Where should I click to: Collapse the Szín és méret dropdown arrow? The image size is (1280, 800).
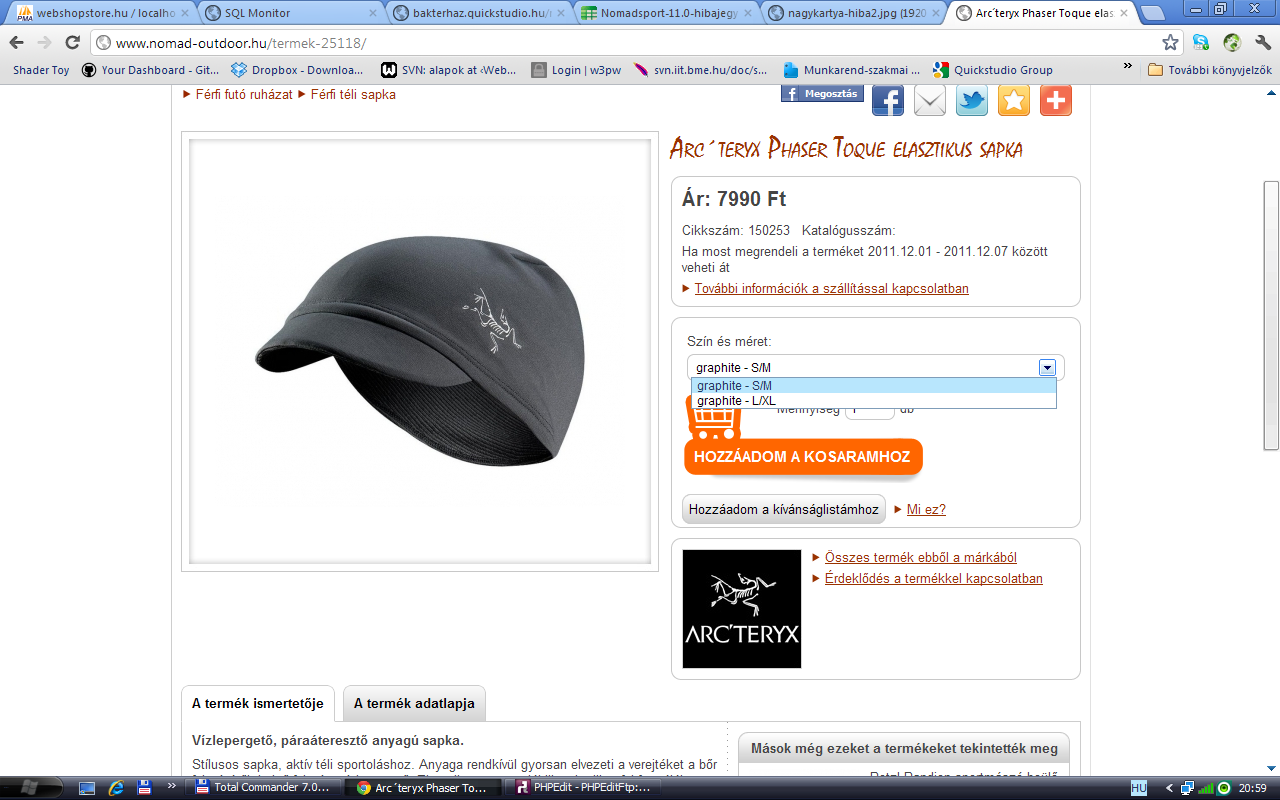(1046, 368)
